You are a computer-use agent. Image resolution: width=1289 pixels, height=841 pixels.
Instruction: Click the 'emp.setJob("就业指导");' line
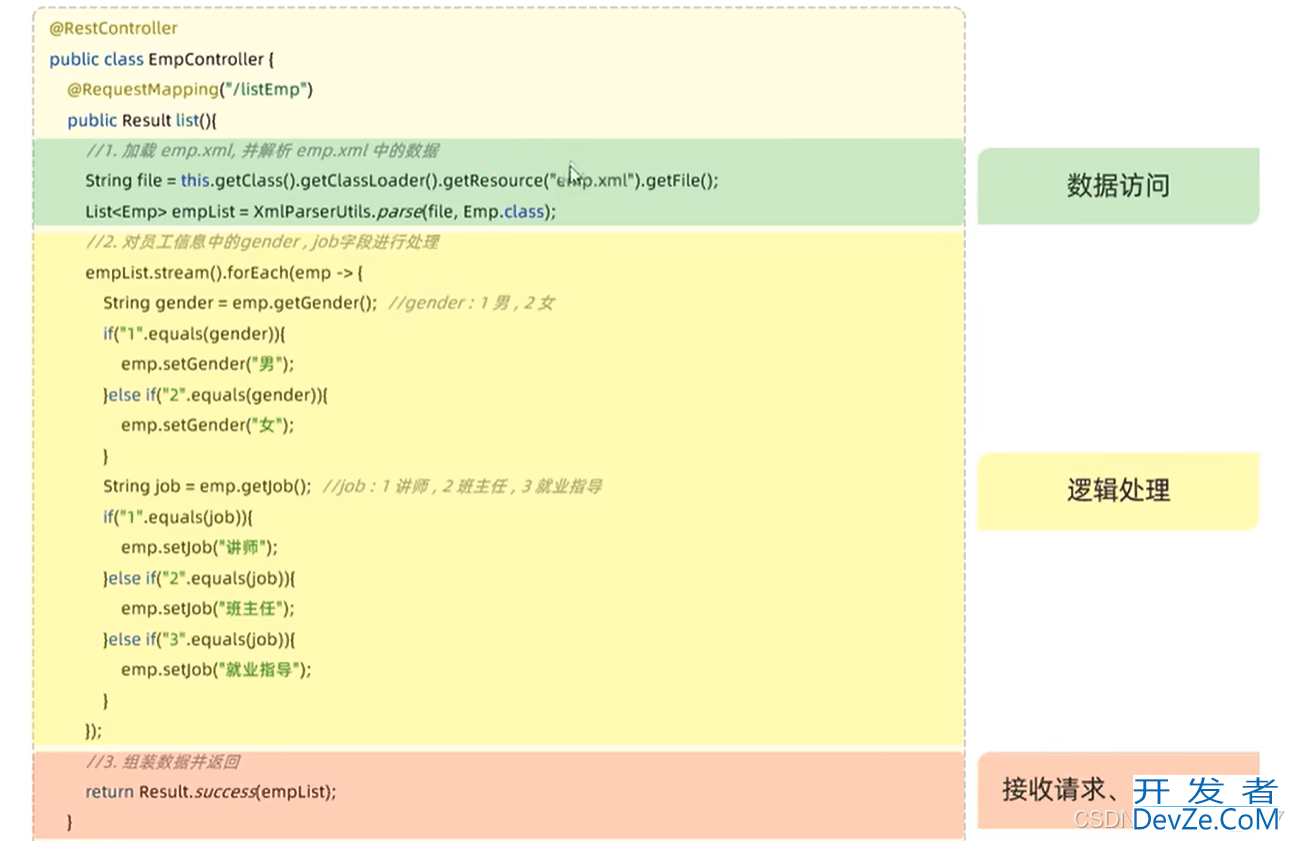pos(216,669)
